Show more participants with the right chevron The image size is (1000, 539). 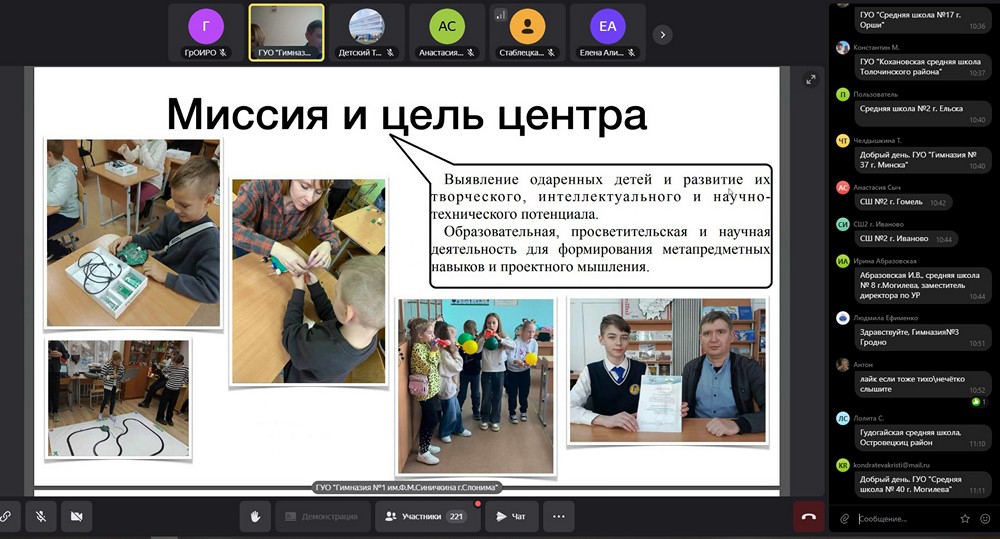pyautogui.click(x=662, y=33)
